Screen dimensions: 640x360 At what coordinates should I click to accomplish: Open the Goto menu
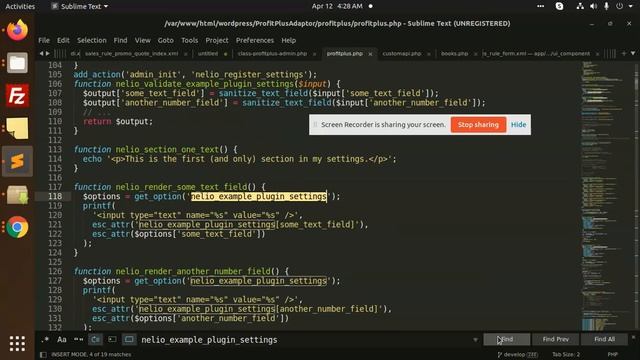click(166, 40)
